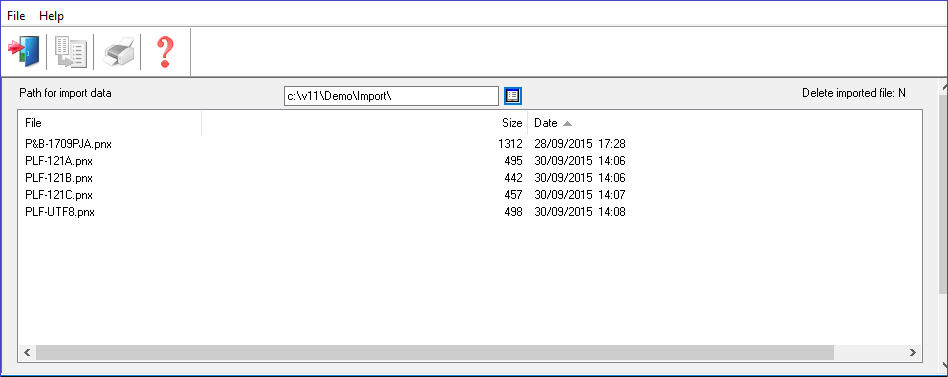The height and width of the screenshot is (377, 948).
Task: Click size value 495
Action: (513, 161)
